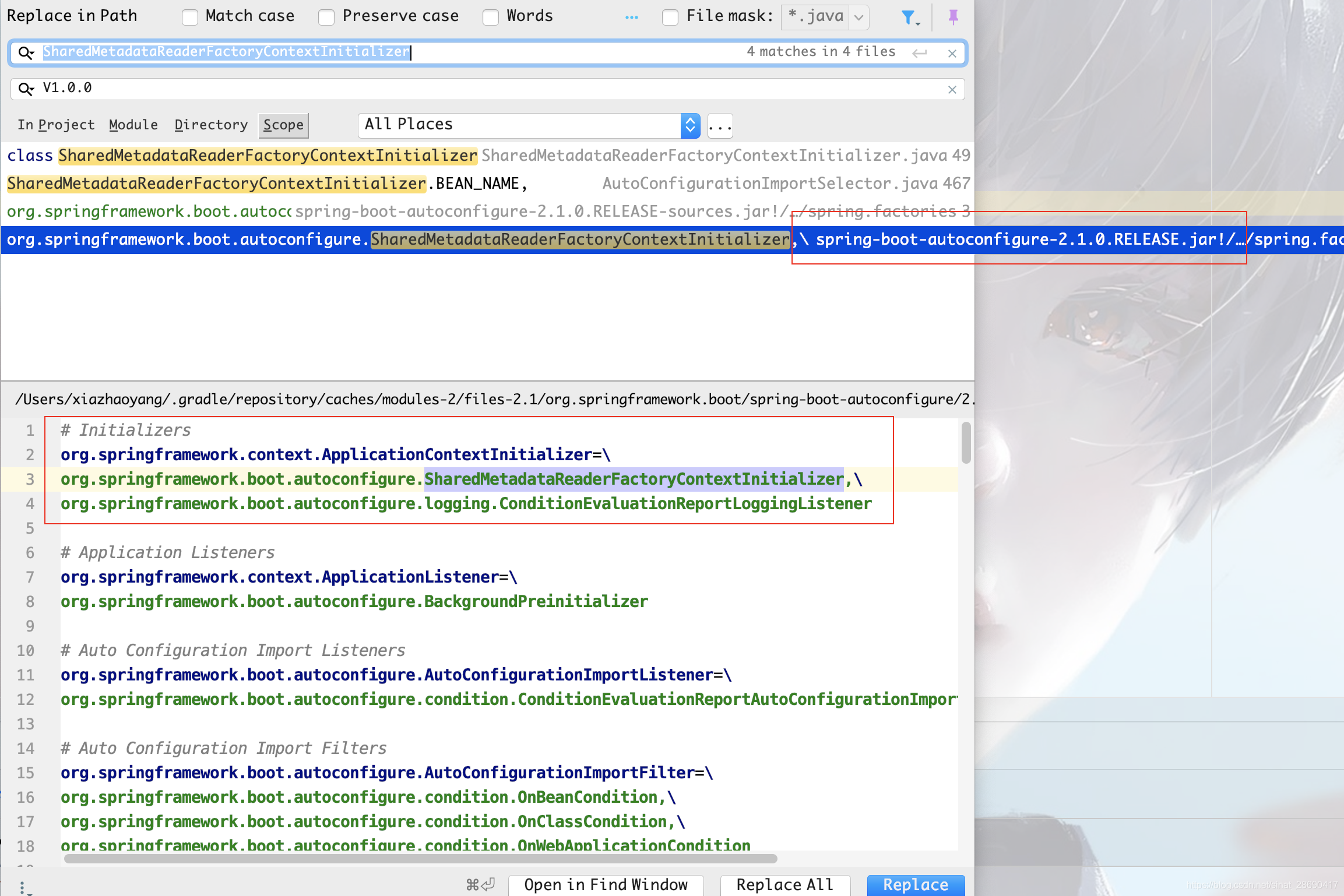
Task: Switch to the Directory tab
Action: point(211,125)
